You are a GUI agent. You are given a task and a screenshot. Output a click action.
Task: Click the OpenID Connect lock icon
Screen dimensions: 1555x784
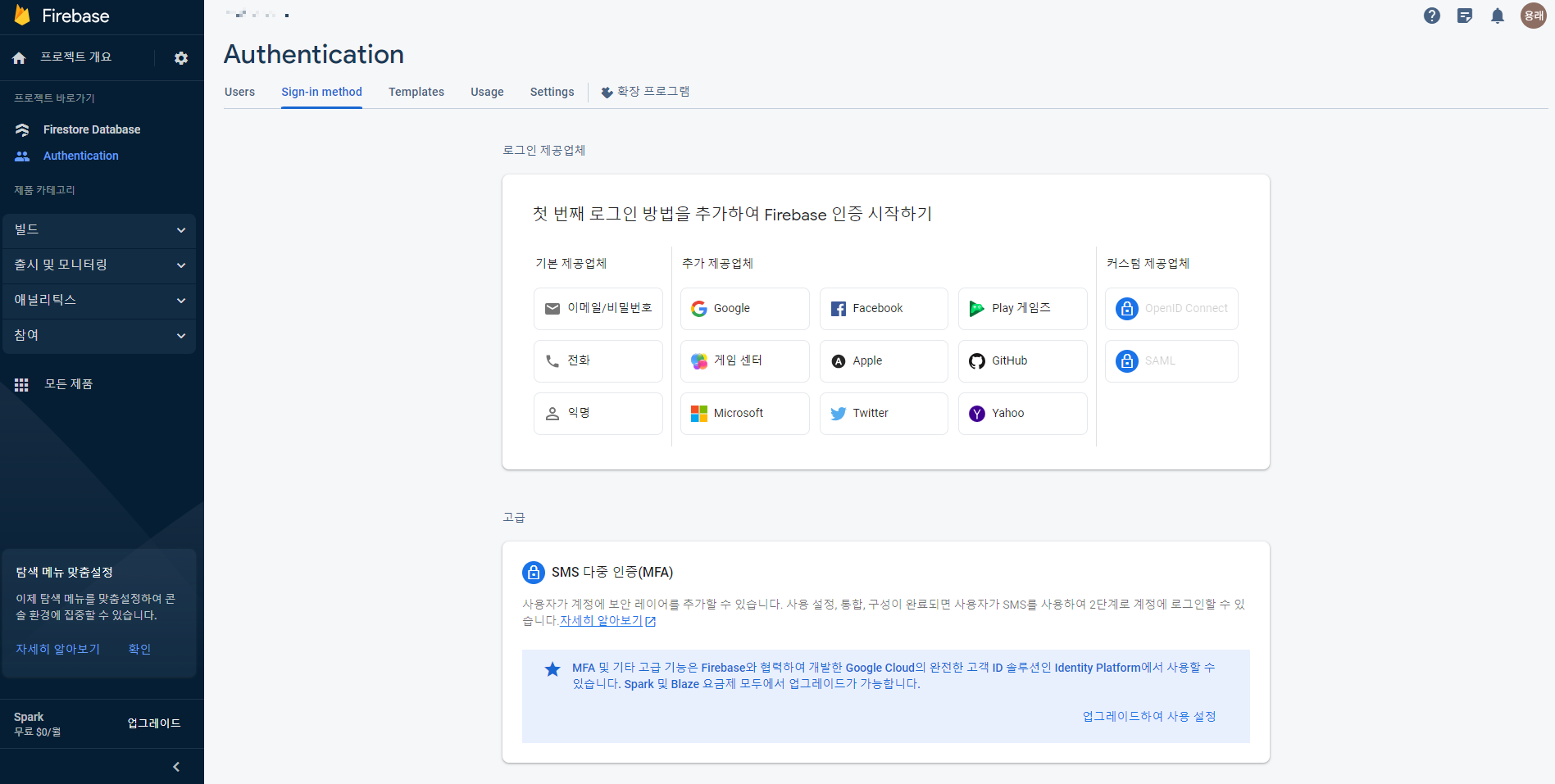1127,309
